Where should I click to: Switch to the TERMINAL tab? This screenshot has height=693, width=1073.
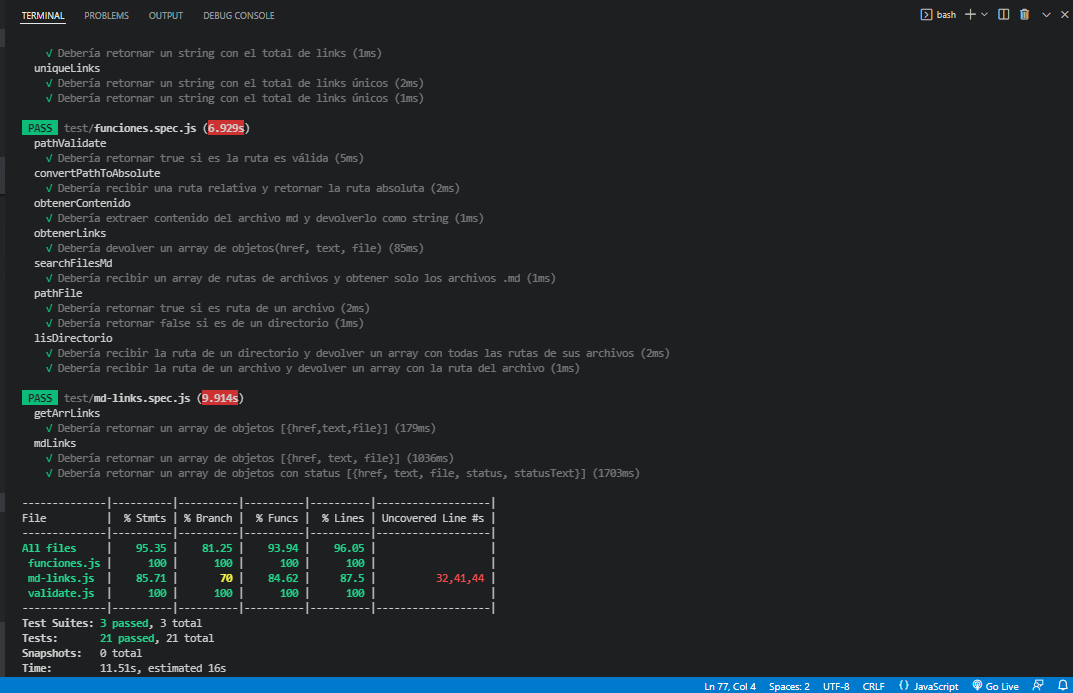(42, 15)
